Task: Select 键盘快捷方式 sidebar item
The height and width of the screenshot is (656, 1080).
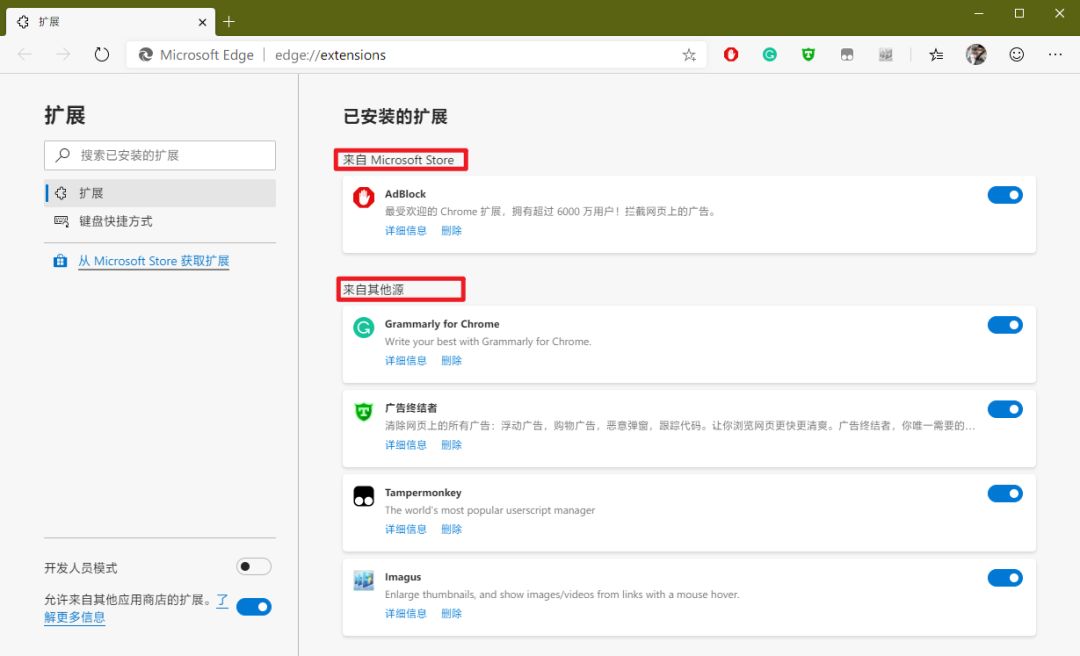Action: (x=160, y=221)
